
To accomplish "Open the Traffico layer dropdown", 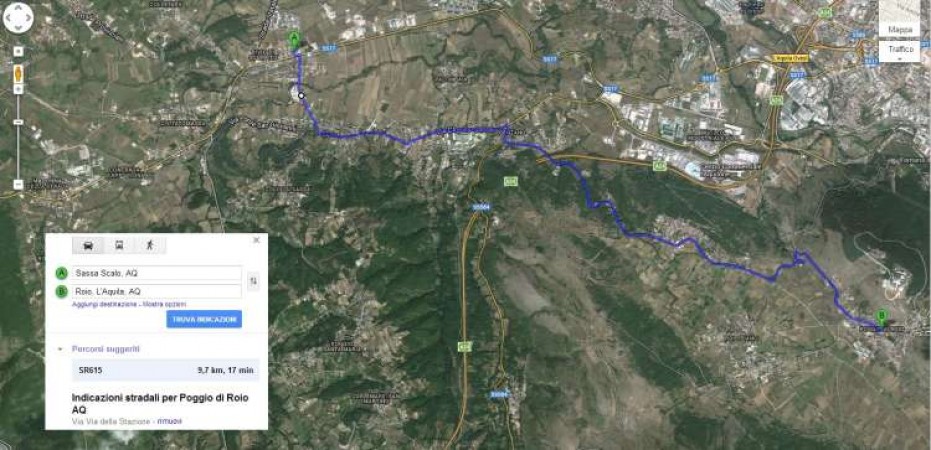I will [x=899, y=52].
